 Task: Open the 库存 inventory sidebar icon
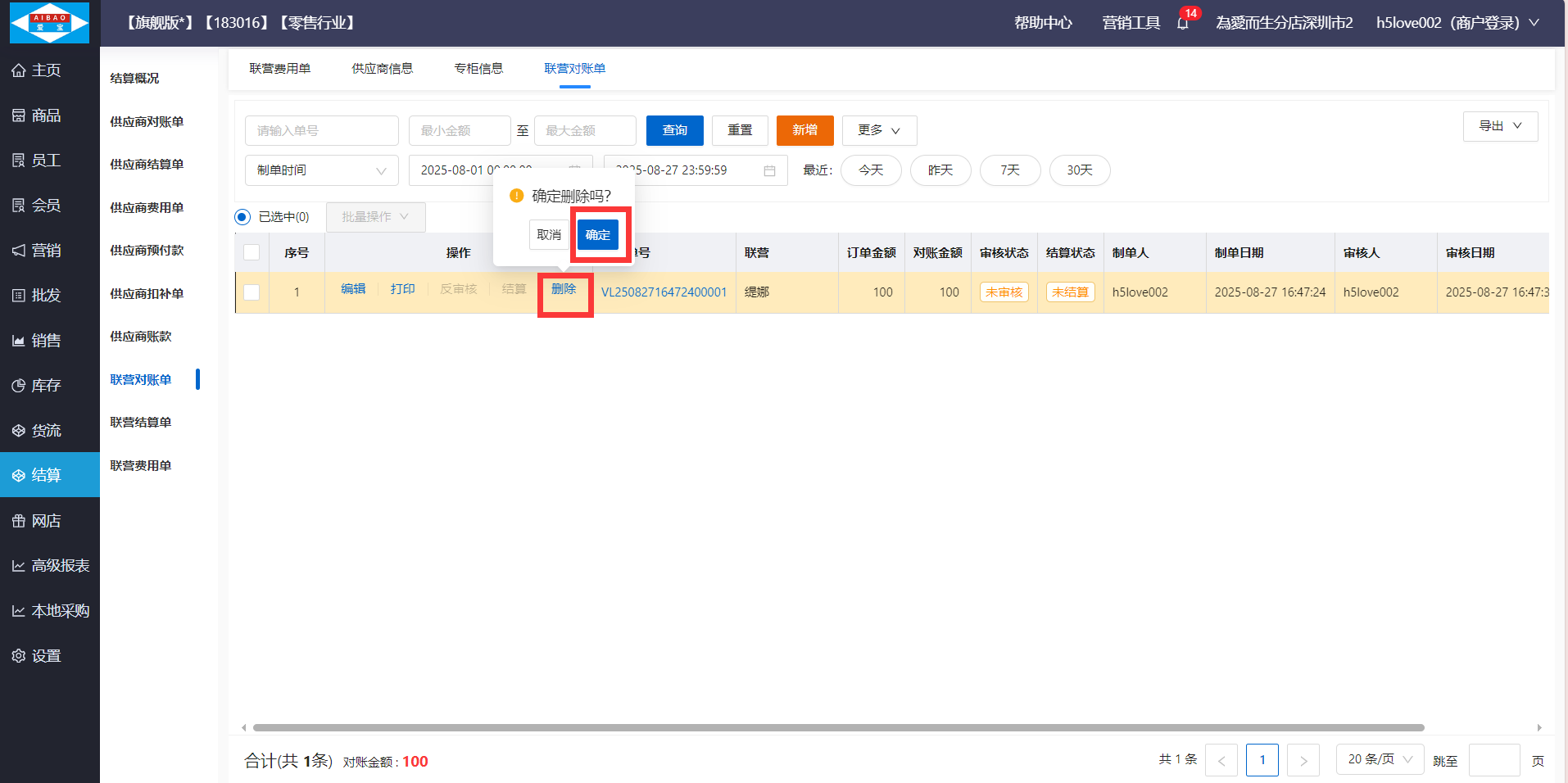click(19, 386)
